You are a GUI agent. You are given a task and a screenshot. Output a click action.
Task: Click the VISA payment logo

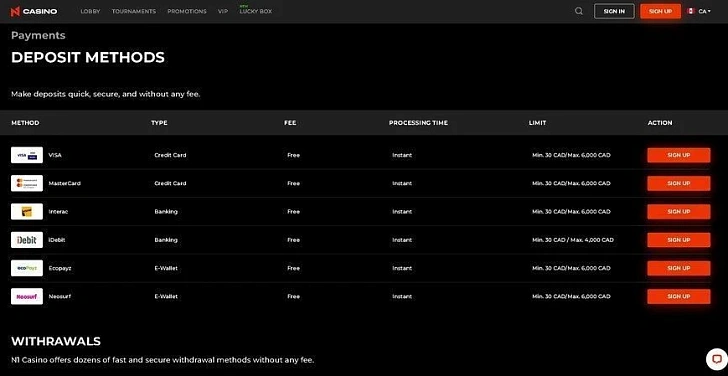point(27,155)
